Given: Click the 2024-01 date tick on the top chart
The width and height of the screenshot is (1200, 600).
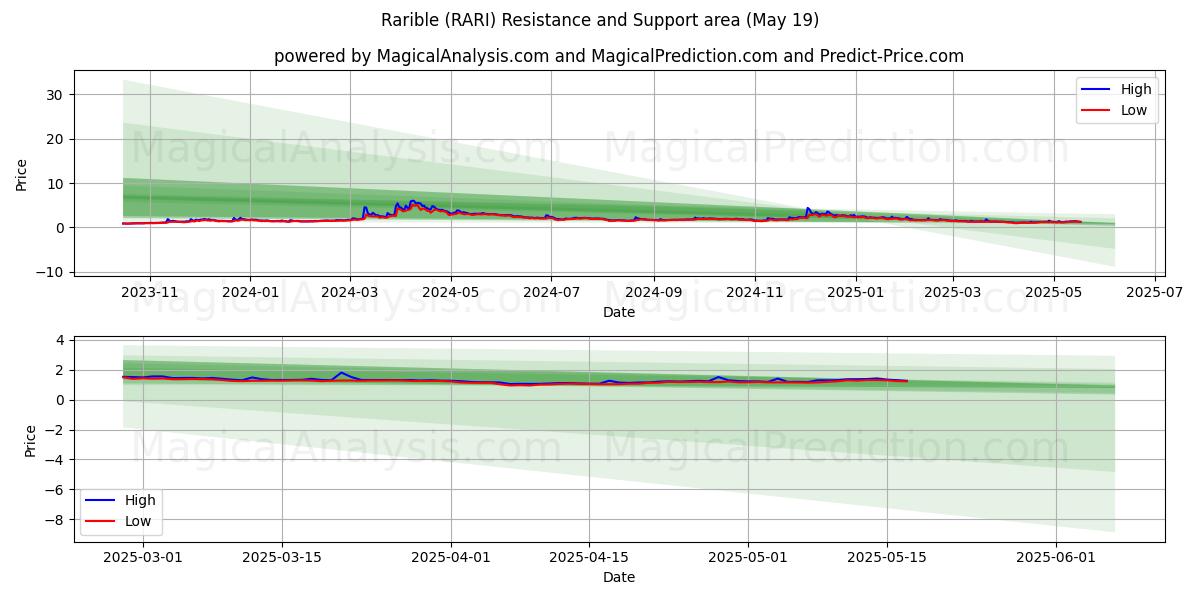Looking at the screenshot, I should (250, 293).
